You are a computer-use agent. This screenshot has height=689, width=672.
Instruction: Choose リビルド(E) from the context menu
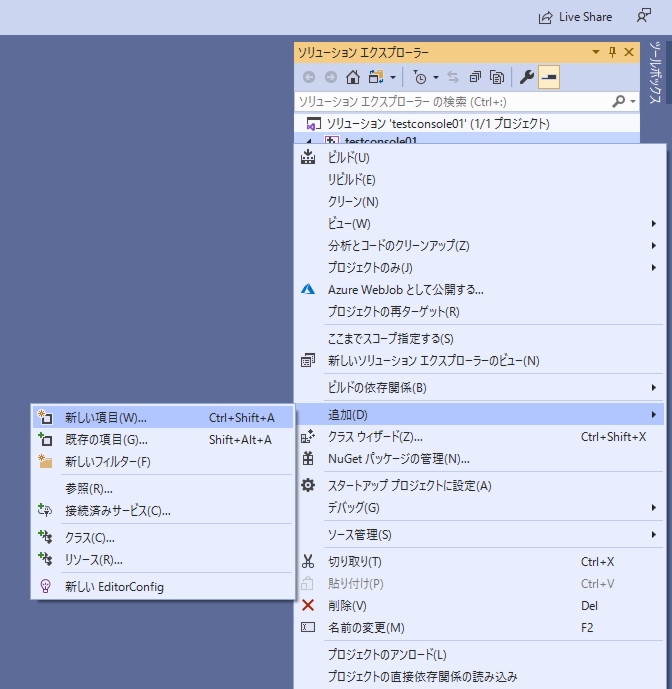tap(479, 179)
